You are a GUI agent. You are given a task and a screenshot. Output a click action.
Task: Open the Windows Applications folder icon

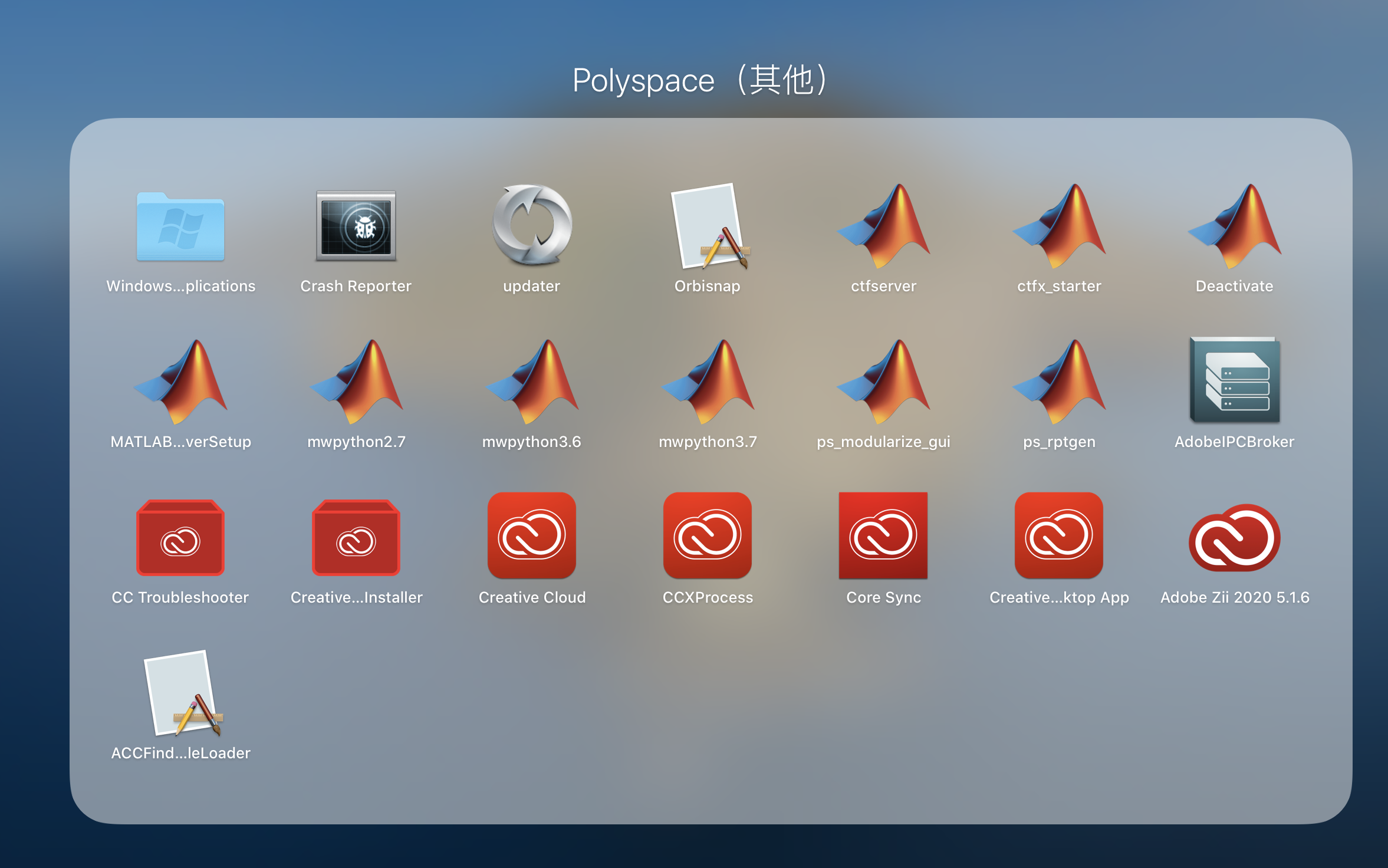180,226
